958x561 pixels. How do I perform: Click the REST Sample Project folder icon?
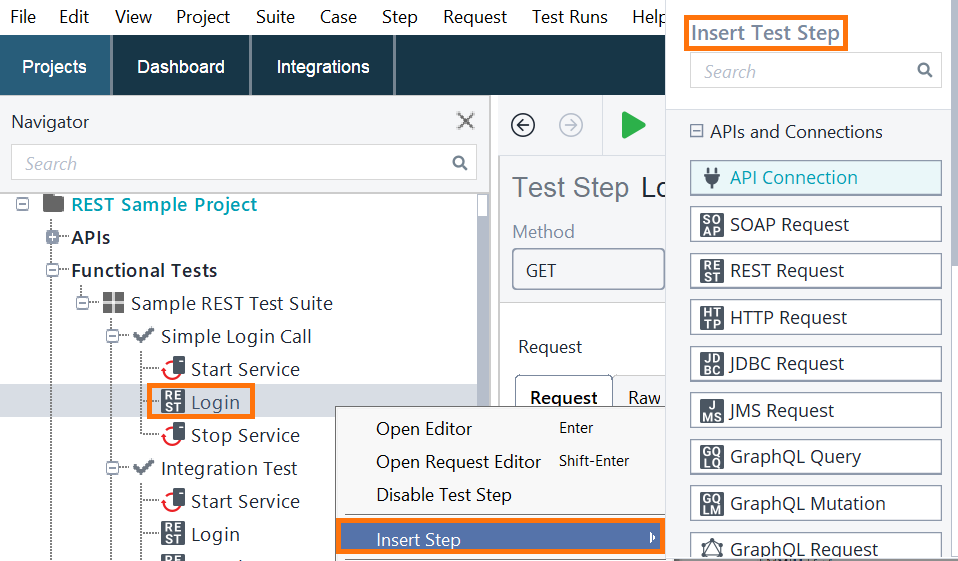click(x=54, y=203)
